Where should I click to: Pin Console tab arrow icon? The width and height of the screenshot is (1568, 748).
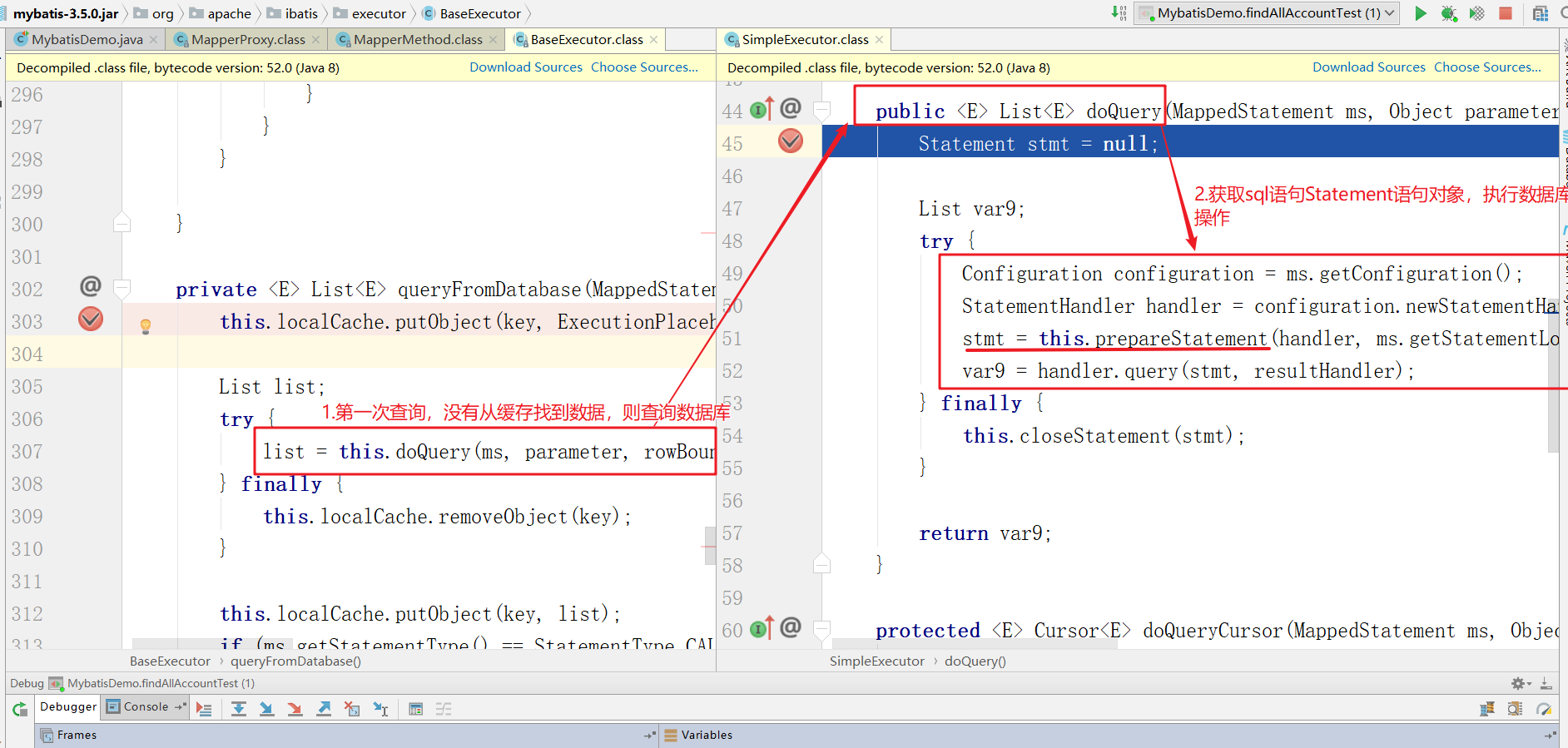pos(180,706)
